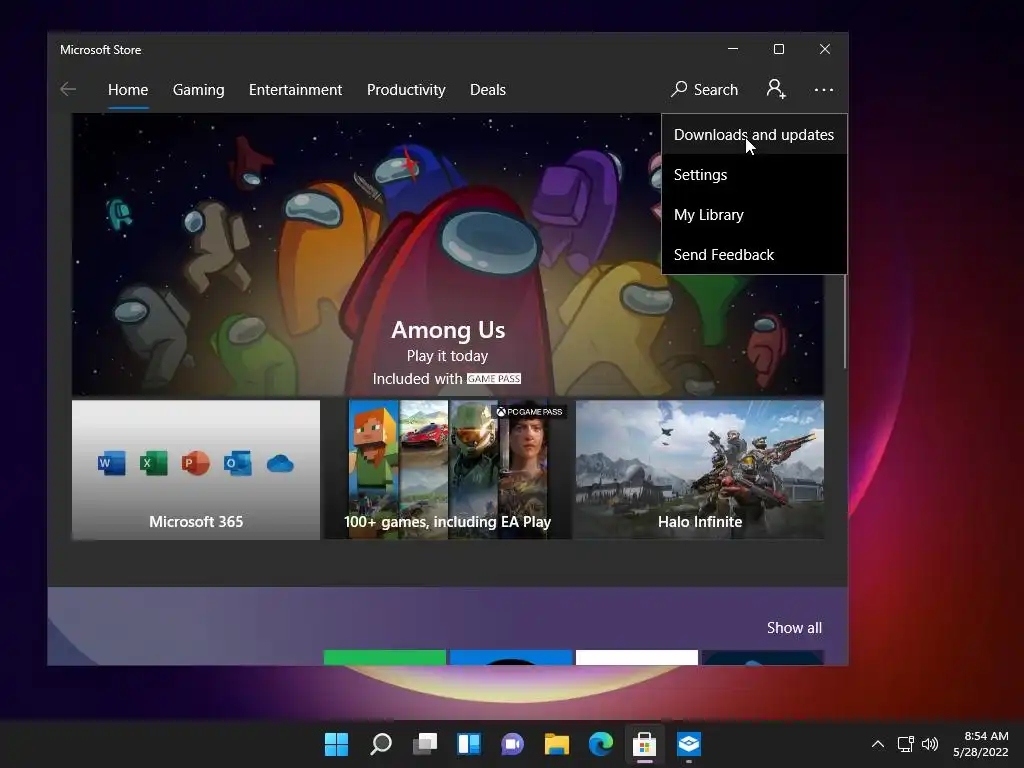Viewport: 1024px width, 768px height.
Task: Open the 100+ games EA Play tile
Action: [x=448, y=470]
